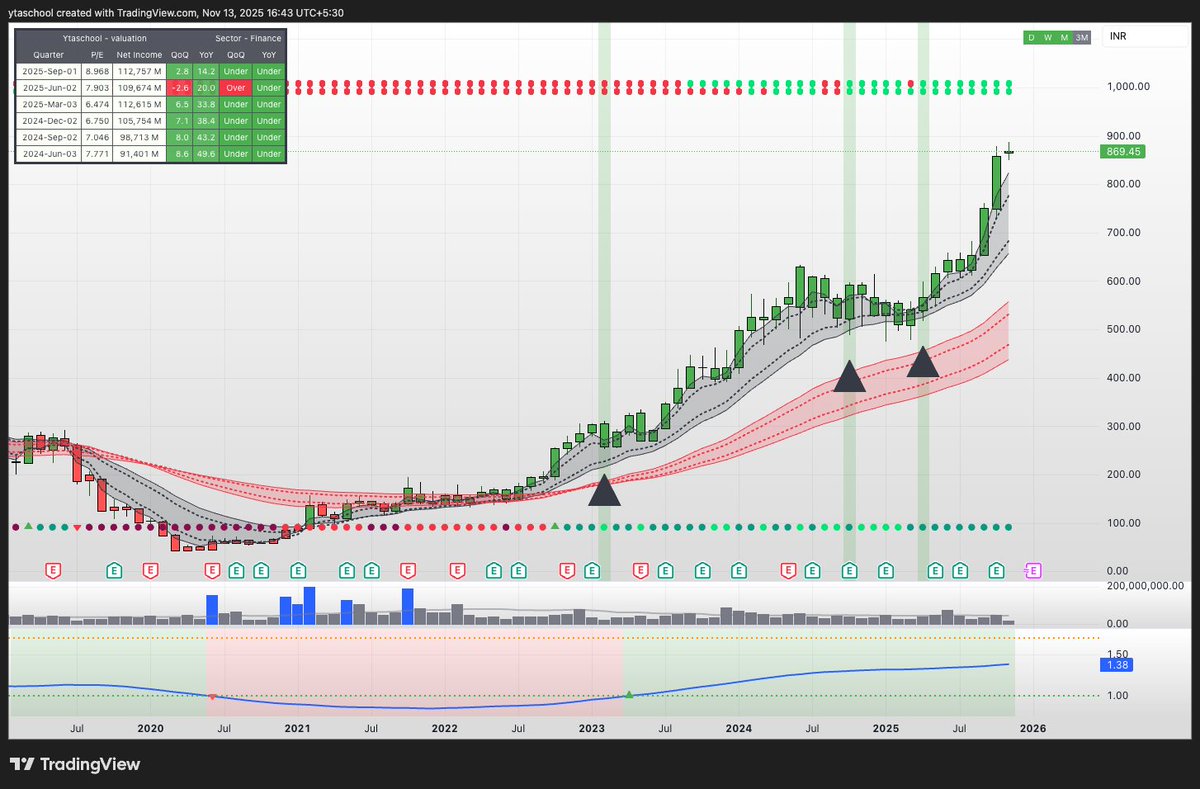Click the green up-triangle in the lower dot row near late 2022
The width and height of the screenshot is (1200, 789).
(x=555, y=526)
